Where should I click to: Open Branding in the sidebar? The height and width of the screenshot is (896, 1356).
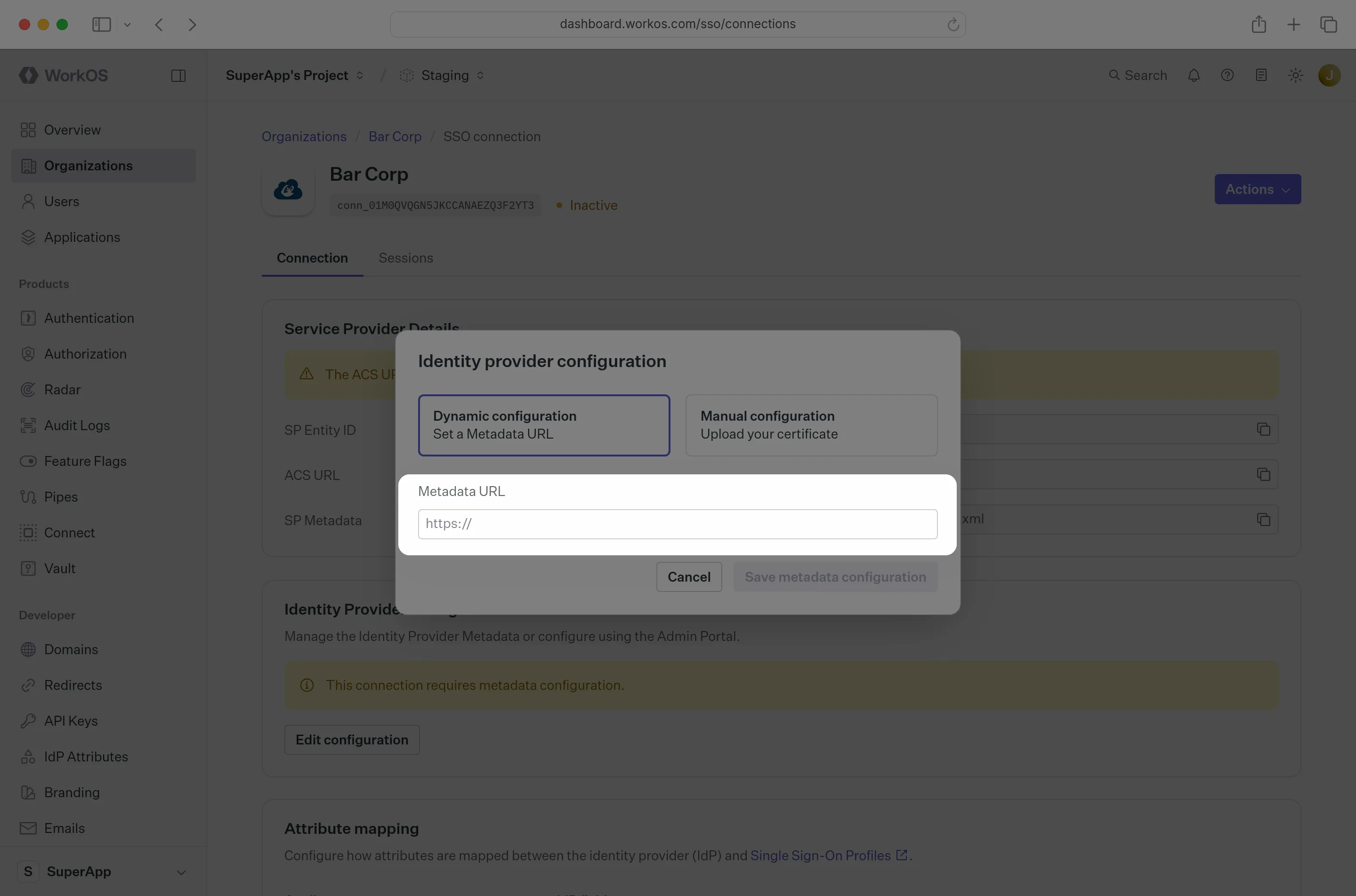coord(104,792)
